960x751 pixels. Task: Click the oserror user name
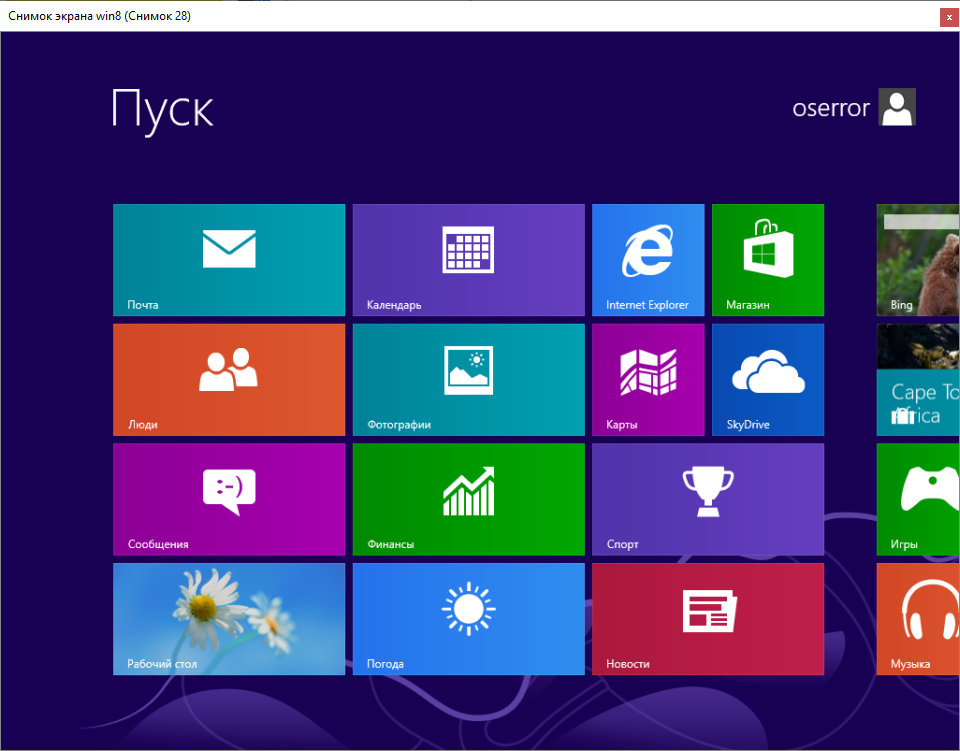(x=830, y=108)
